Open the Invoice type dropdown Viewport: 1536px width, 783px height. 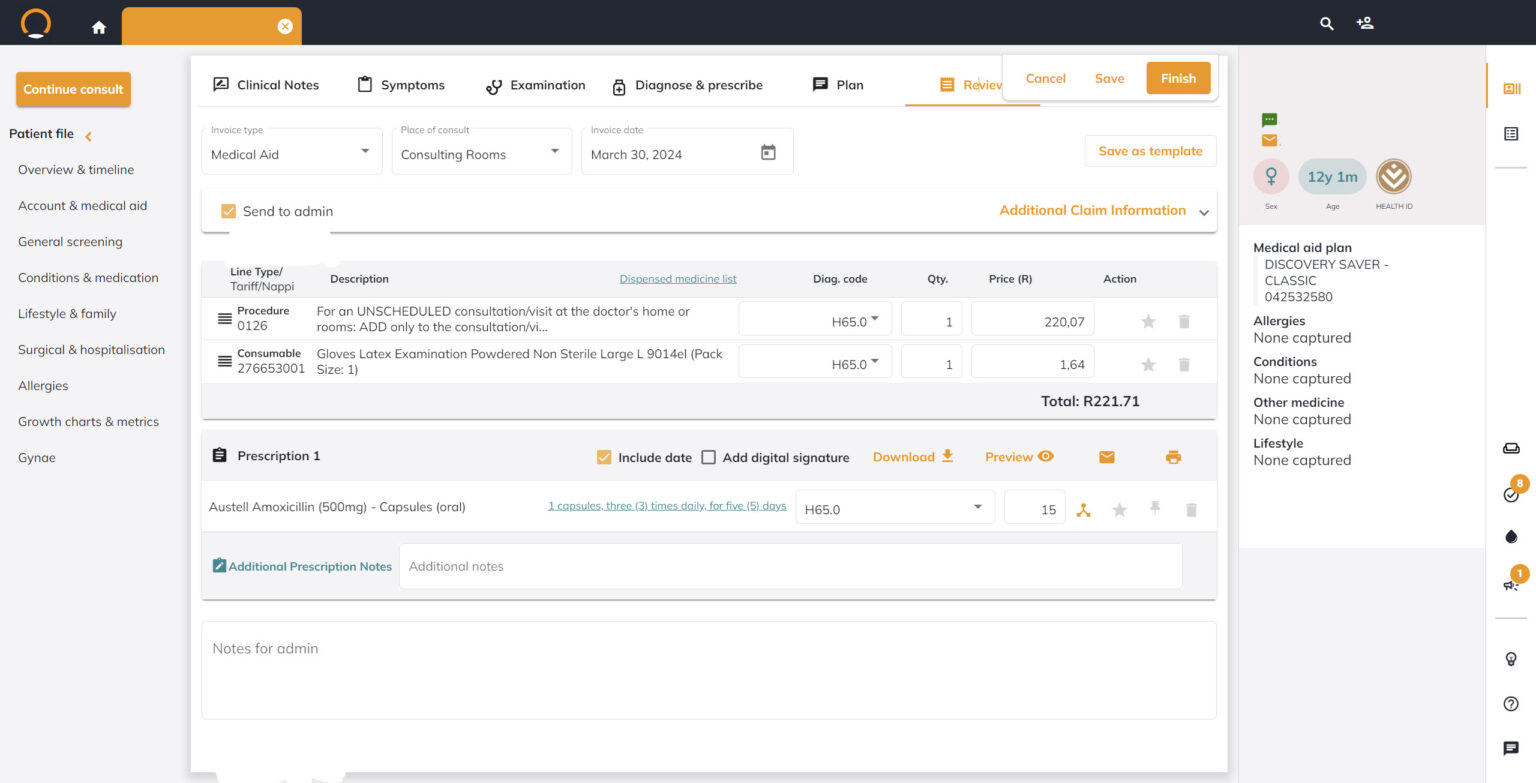pyautogui.click(x=366, y=150)
